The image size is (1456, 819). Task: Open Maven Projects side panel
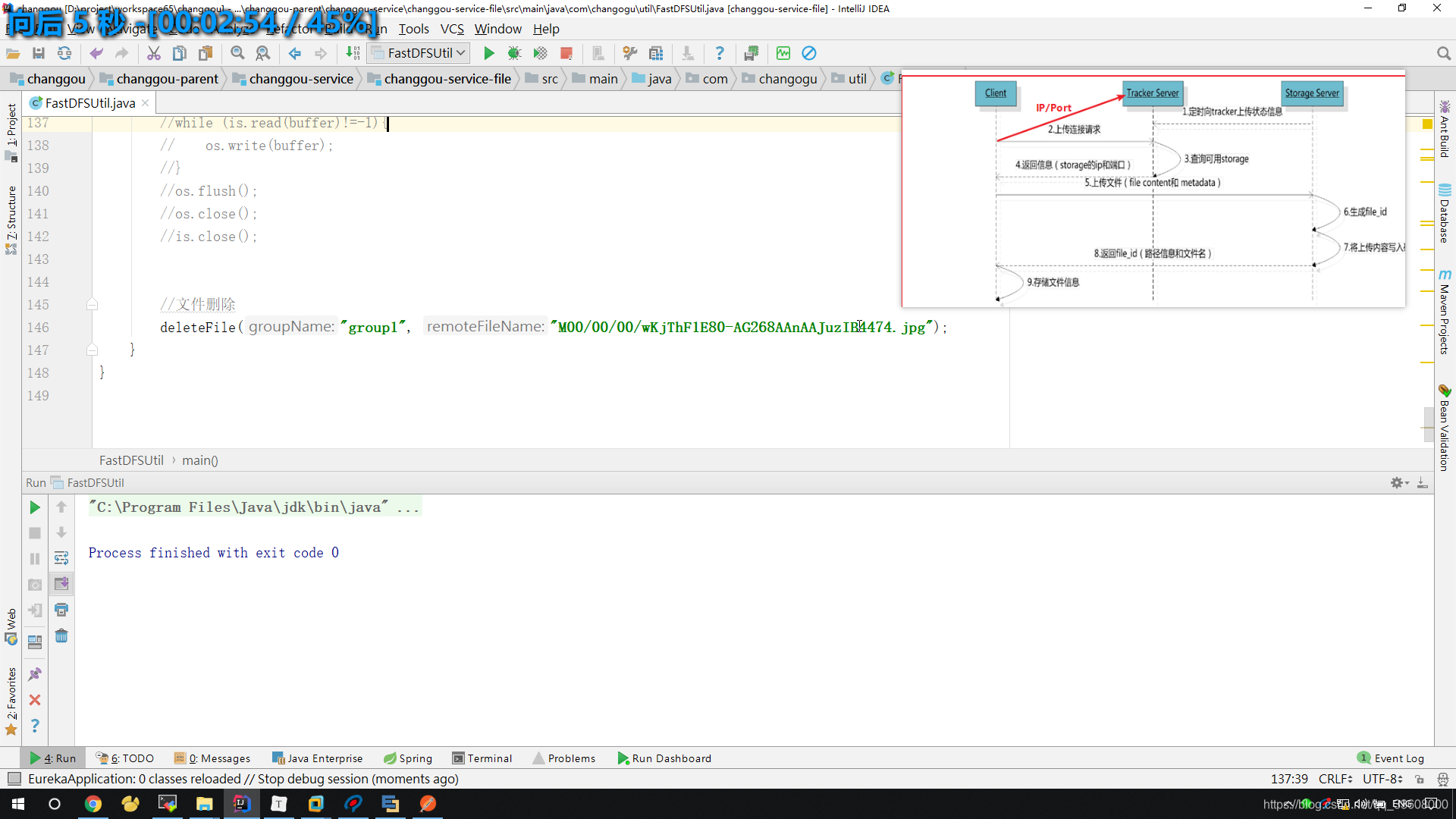tap(1445, 312)
